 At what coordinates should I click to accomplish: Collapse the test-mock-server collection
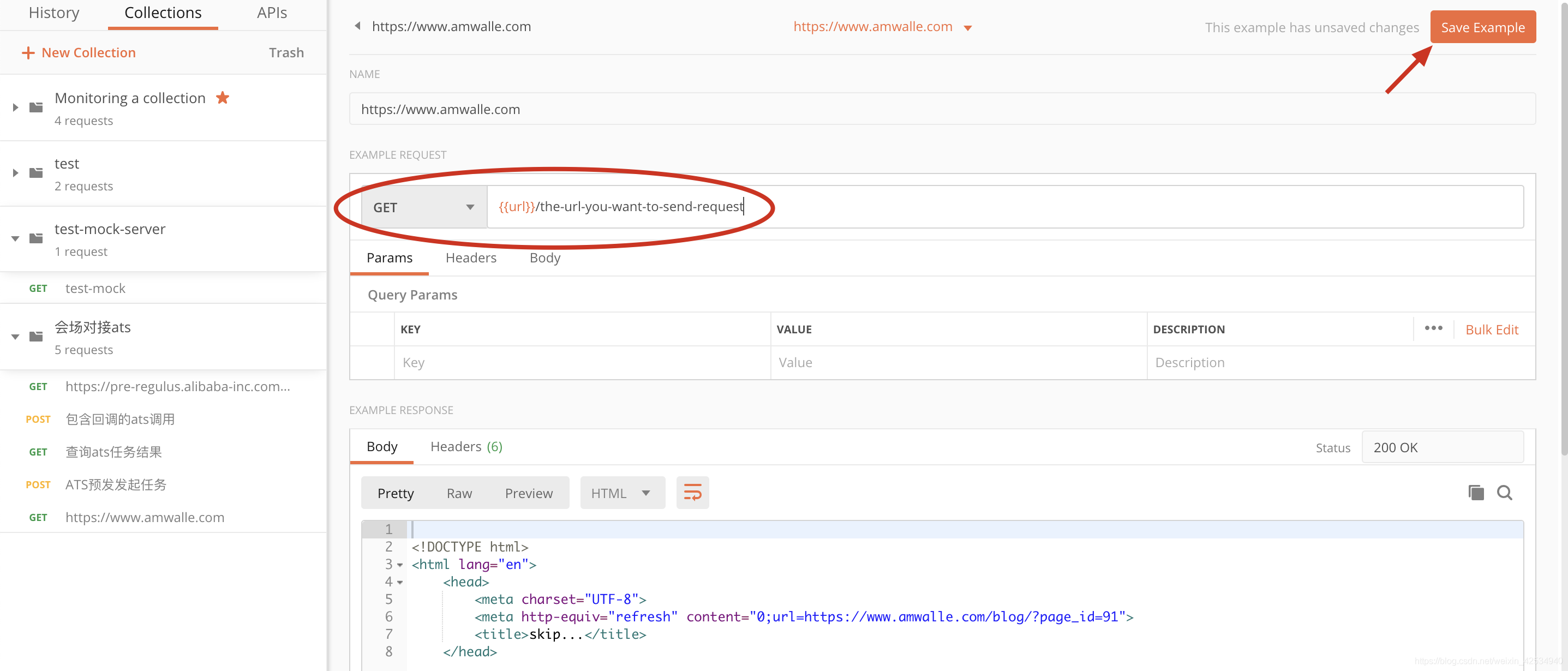coord(16,239)
